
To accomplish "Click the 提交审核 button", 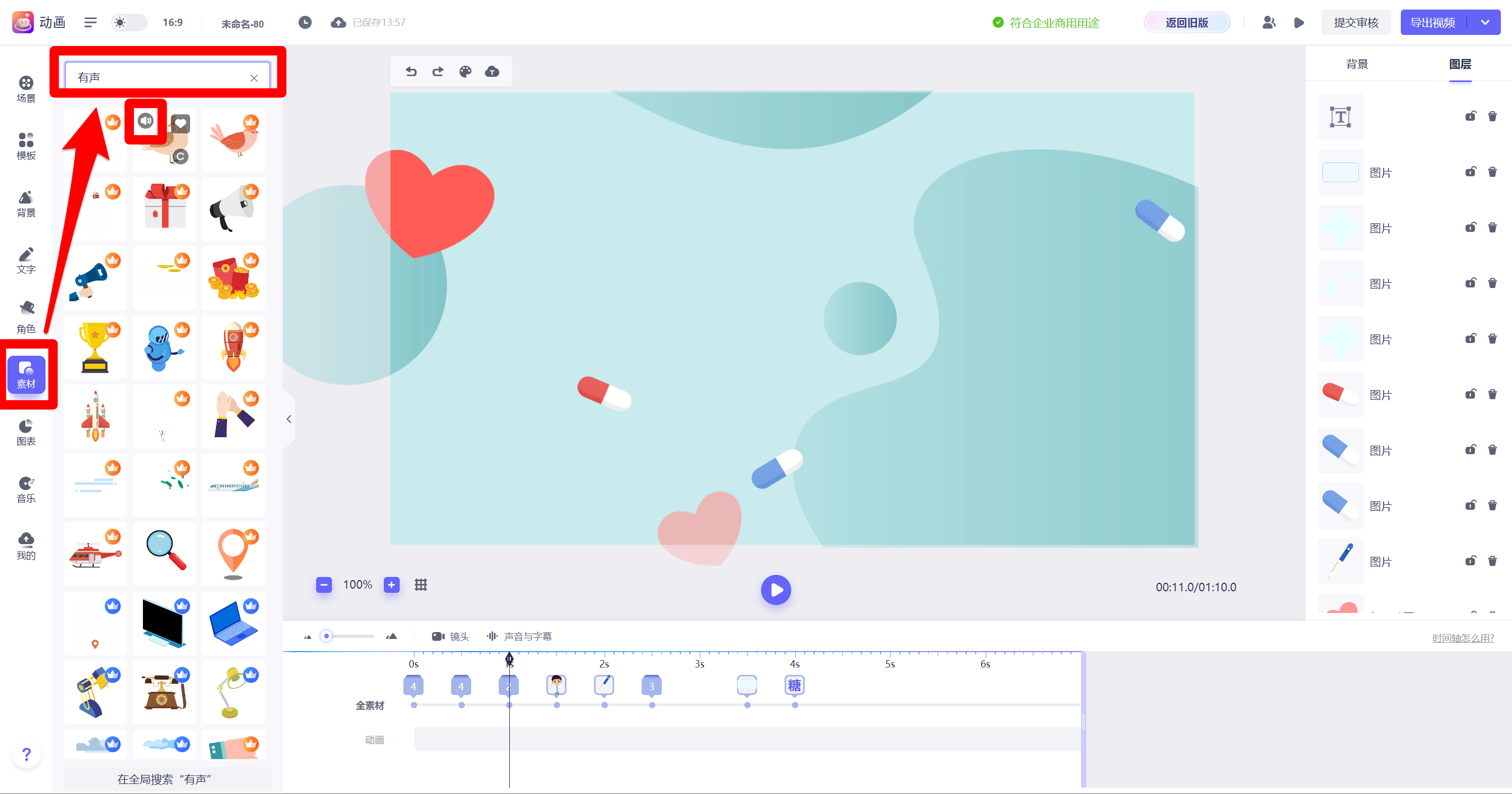I will [x=1356, y=22].
